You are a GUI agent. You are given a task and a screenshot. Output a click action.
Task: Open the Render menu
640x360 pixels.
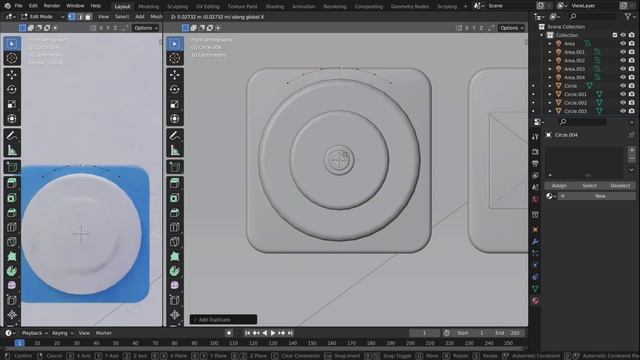coord(52,6)
